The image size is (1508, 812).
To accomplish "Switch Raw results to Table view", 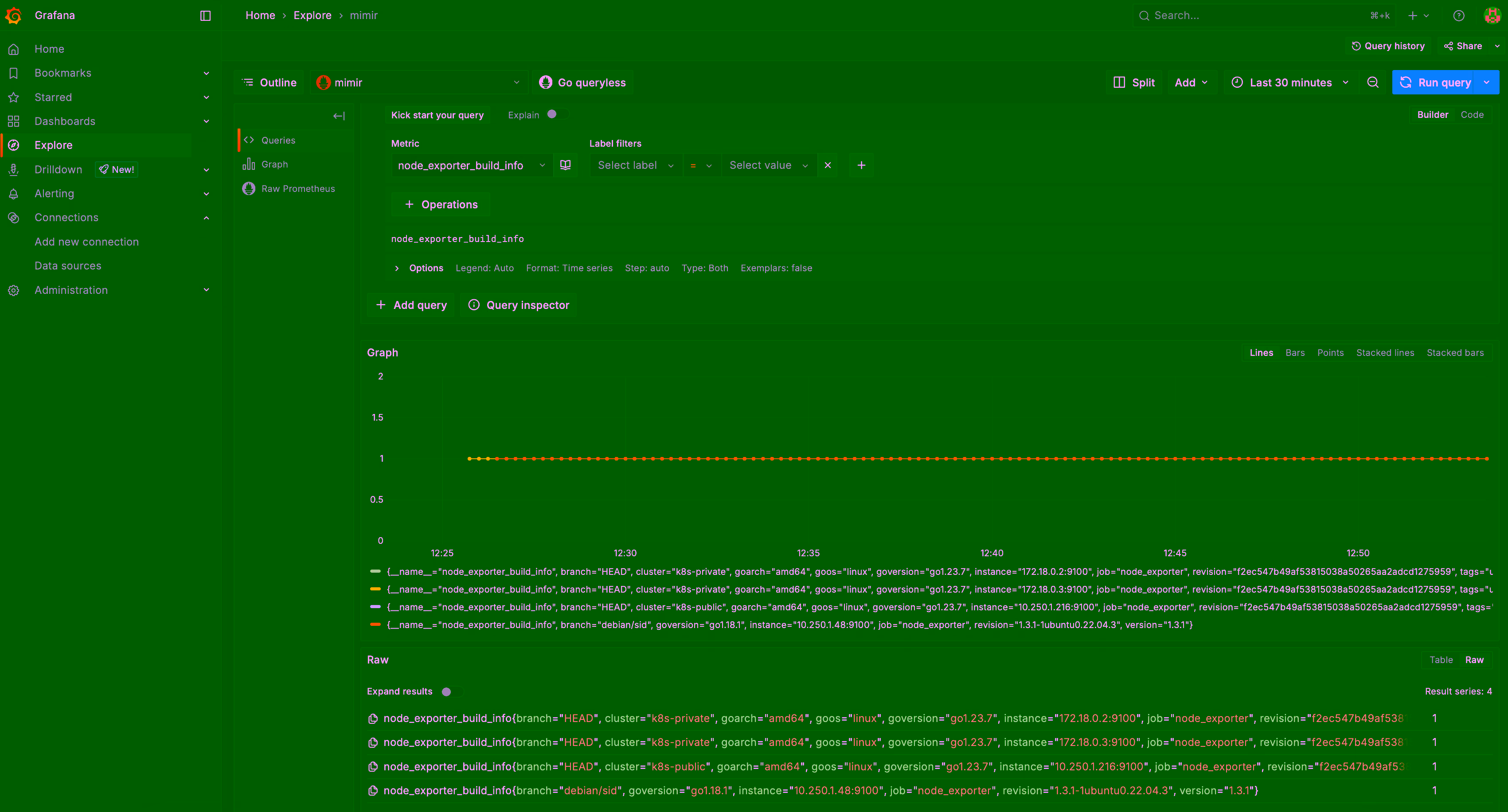I will (1441, 660).
